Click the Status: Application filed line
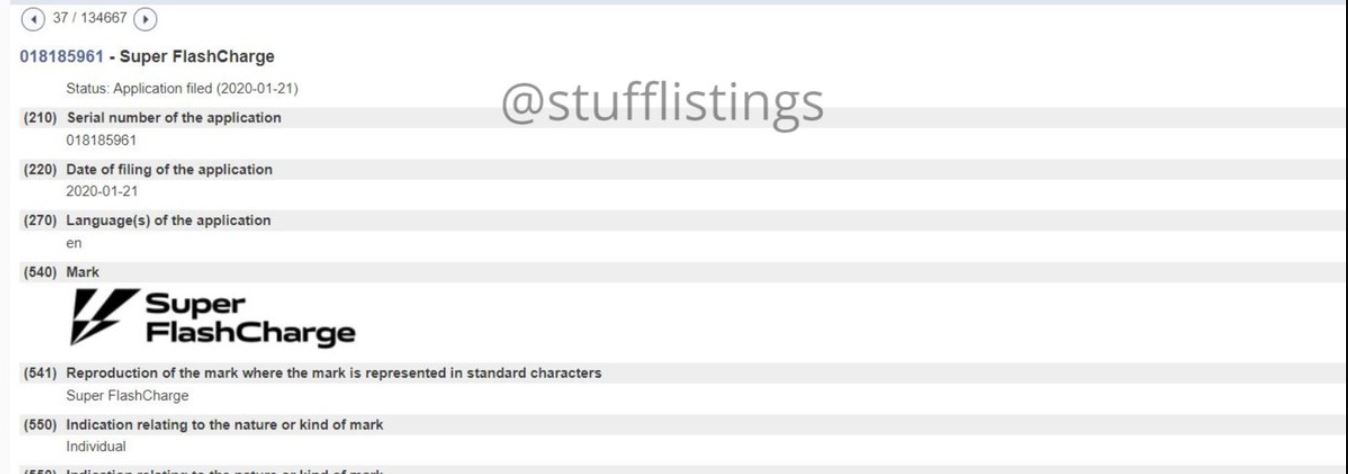 click(182, 89)
